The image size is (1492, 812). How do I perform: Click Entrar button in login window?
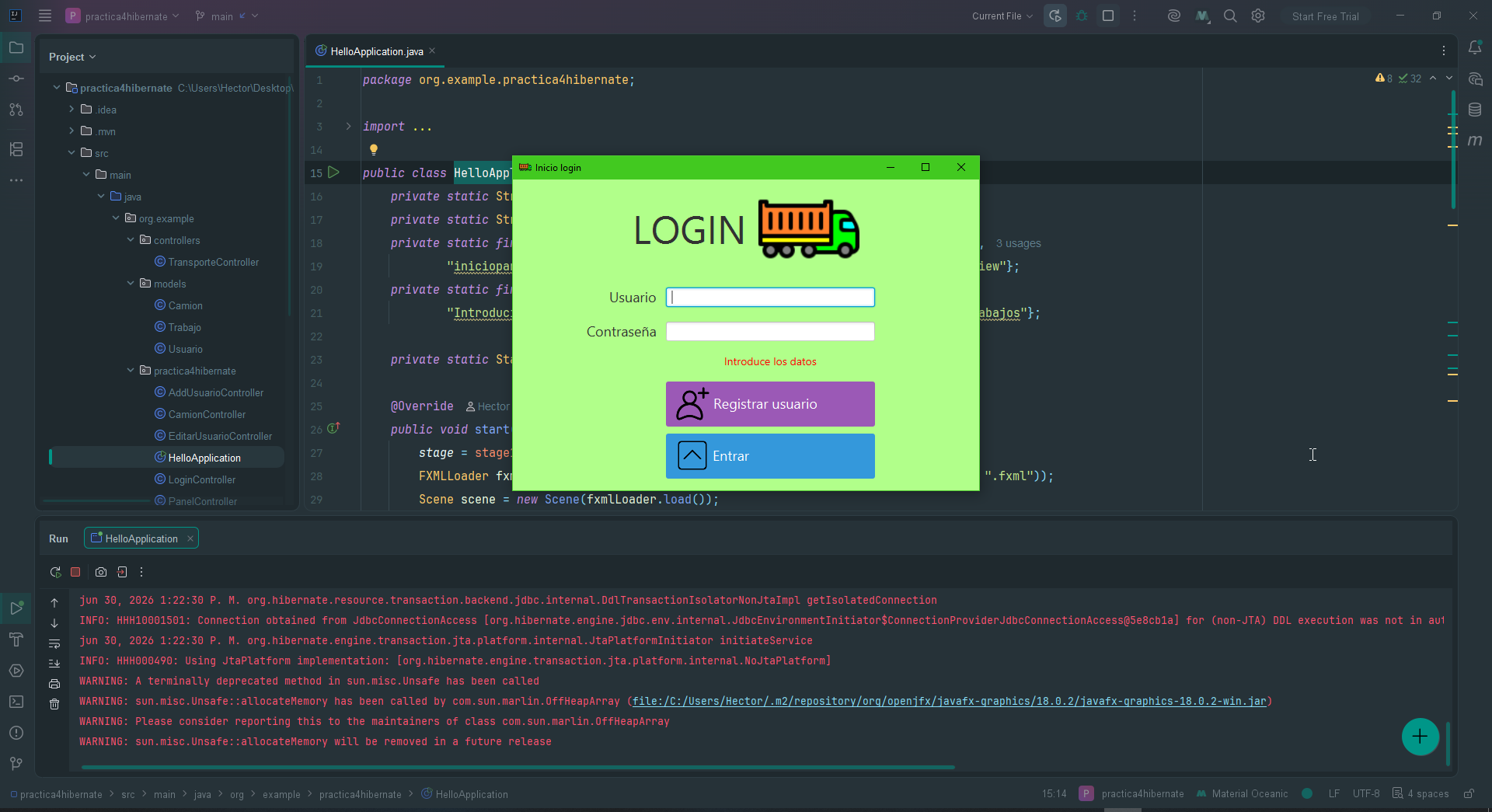(x=770, y=456)
